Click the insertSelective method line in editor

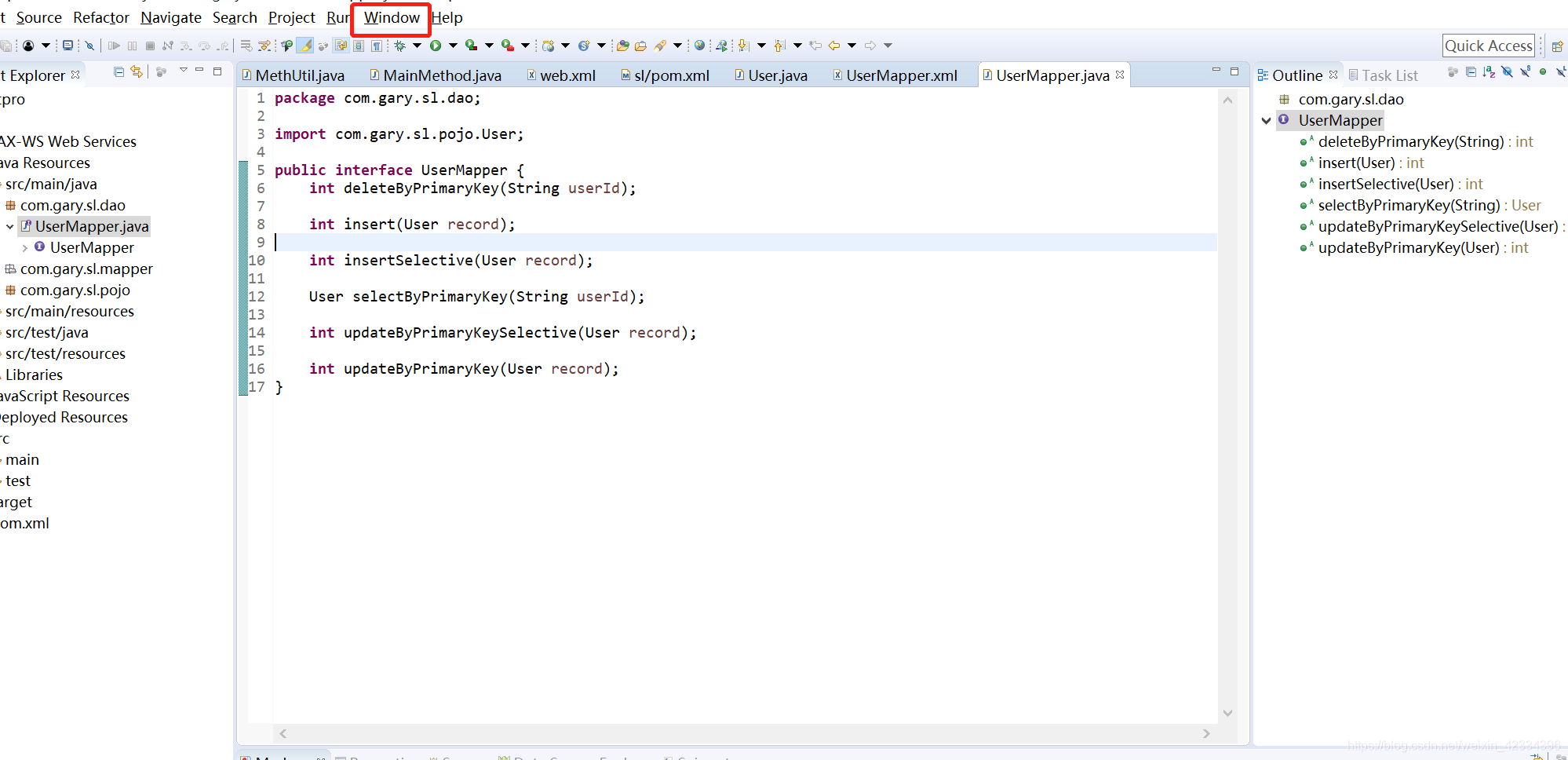pyautogui.click(x=450, y=261)
